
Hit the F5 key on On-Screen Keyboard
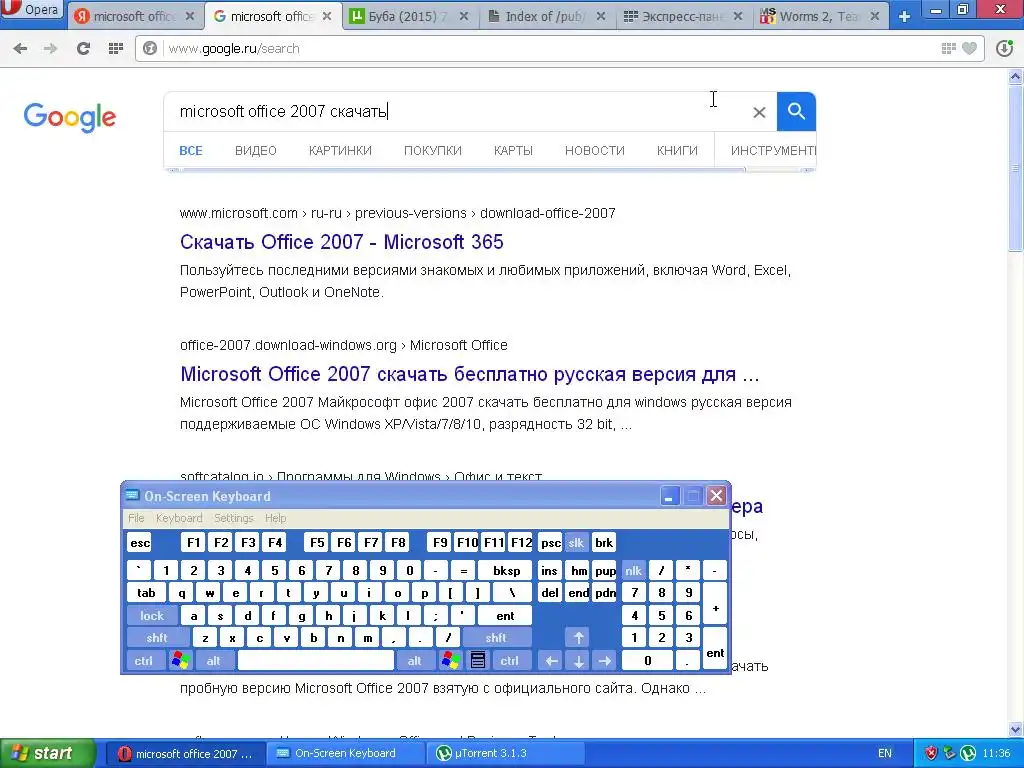point(317,543)
